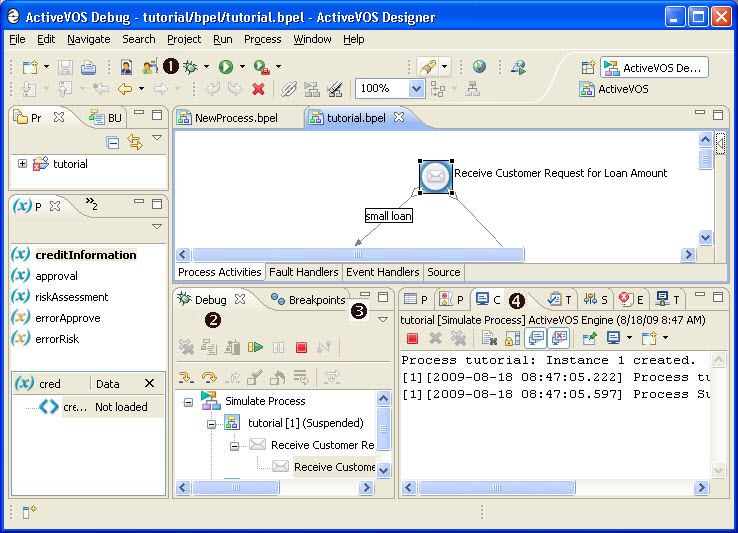Collapse the tutorial [1] (Suspended) node
This screenshot has height=533, width=738.
[211, 424]
